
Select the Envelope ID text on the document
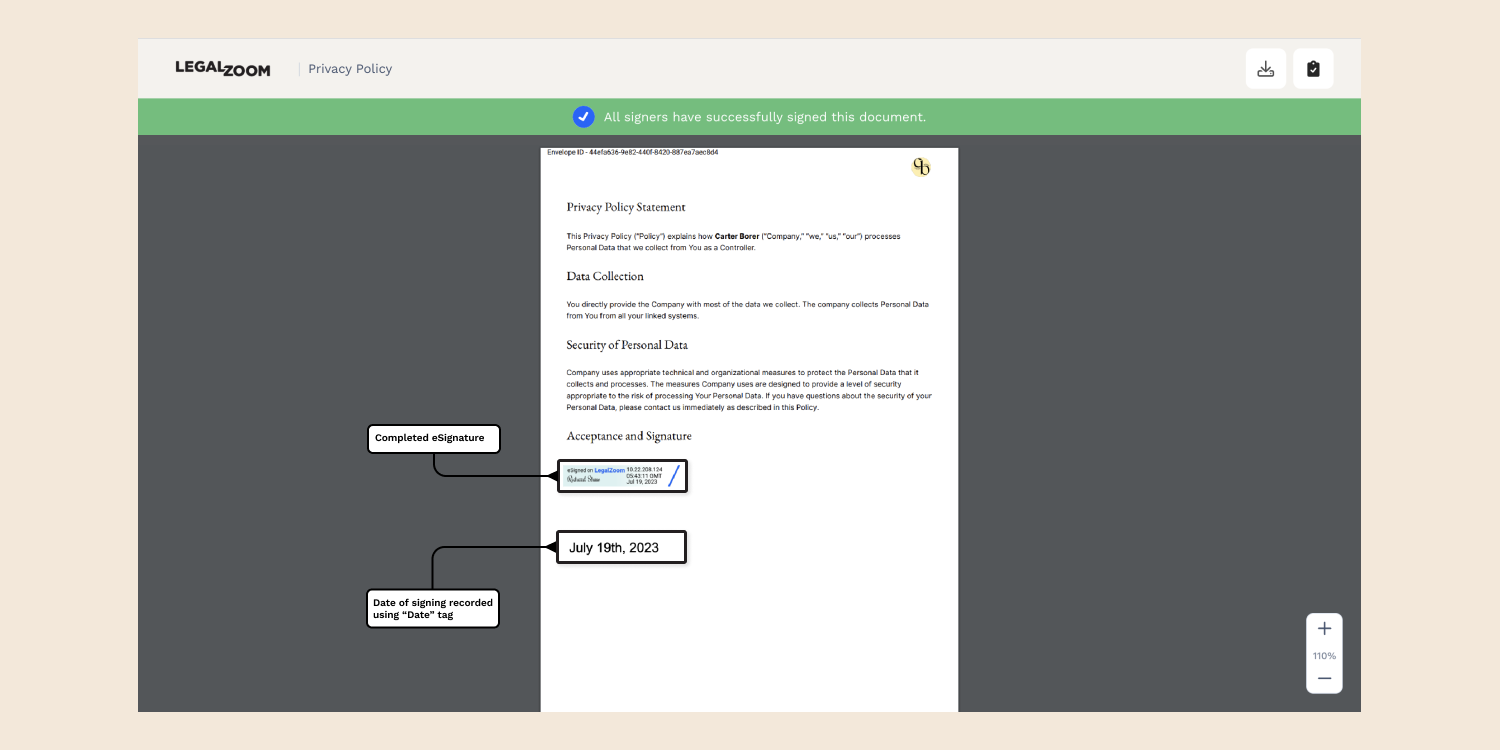[632, 152]
